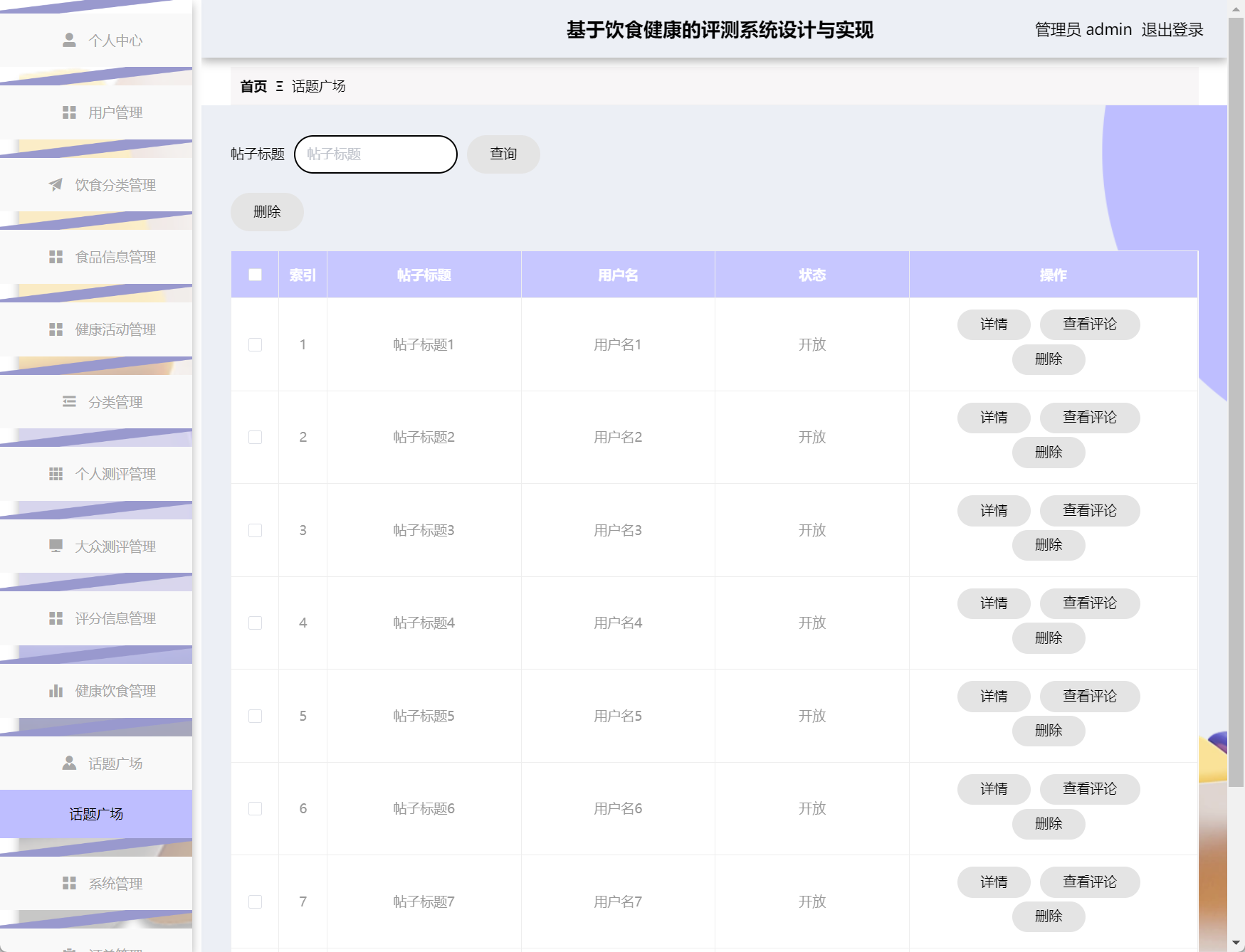Click the grid icon beside 评分信息管理
1245x952 pixels.
pos(56,618)
